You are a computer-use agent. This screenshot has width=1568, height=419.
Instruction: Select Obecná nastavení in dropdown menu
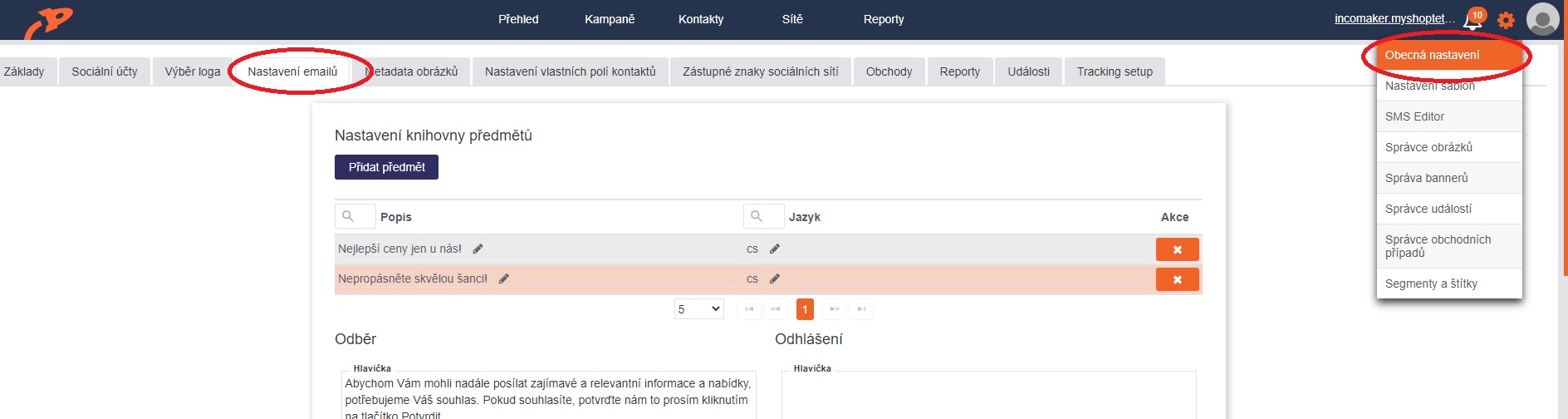[x=1449, y=55]
